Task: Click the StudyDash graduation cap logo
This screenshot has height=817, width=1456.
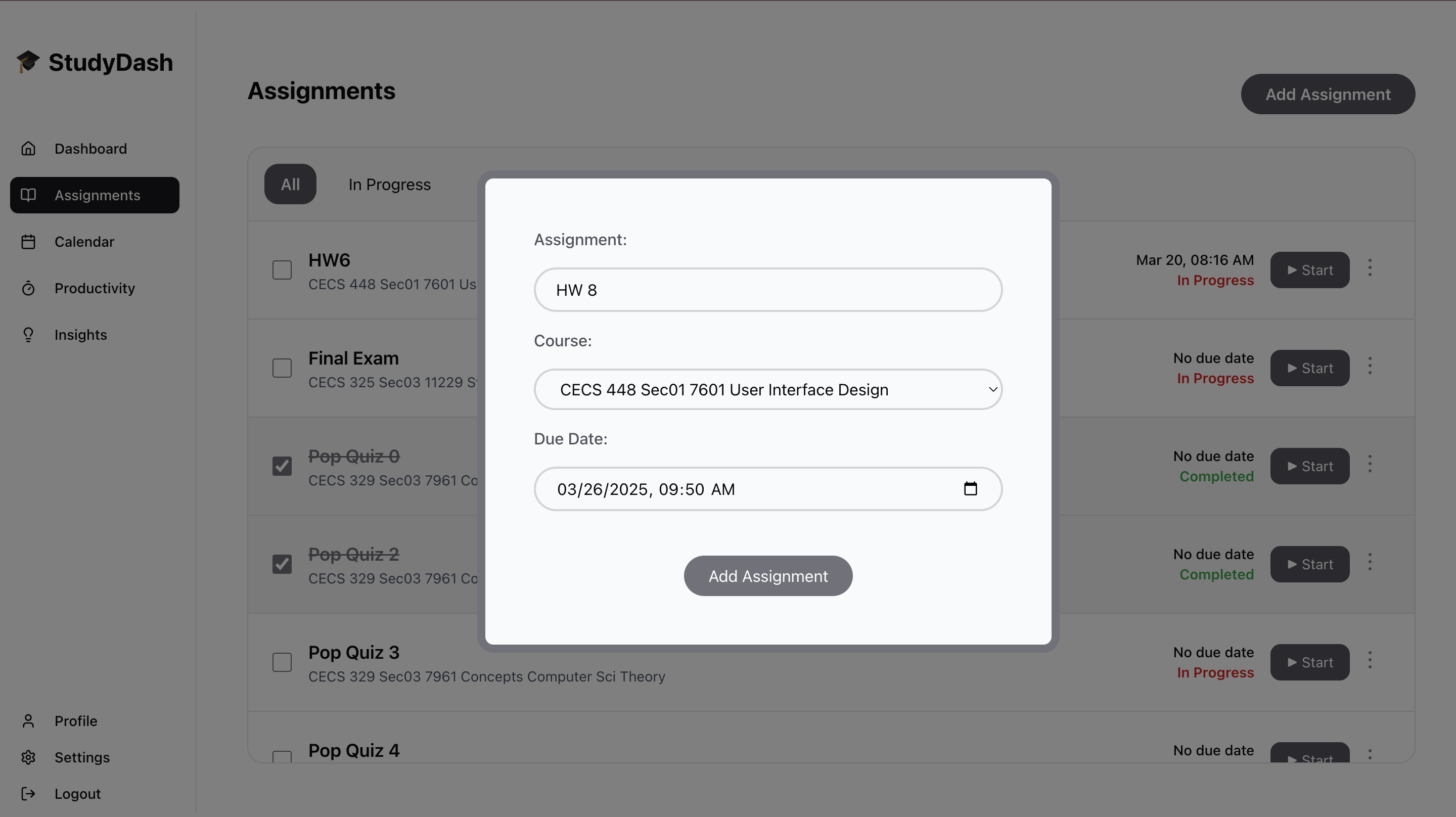Action: pyautogui.click(x=27, y=62)
